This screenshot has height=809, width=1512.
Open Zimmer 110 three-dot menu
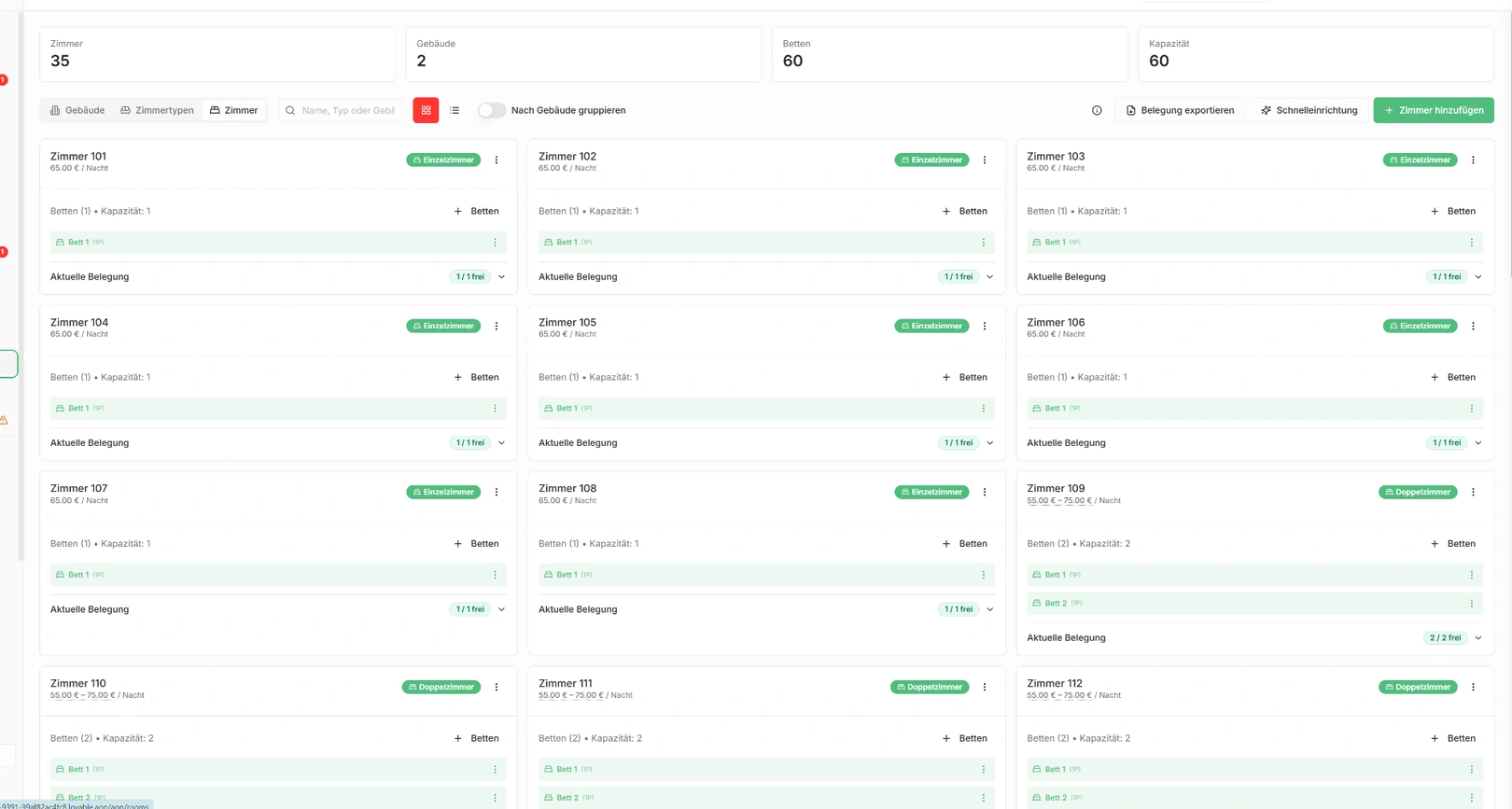497,688
